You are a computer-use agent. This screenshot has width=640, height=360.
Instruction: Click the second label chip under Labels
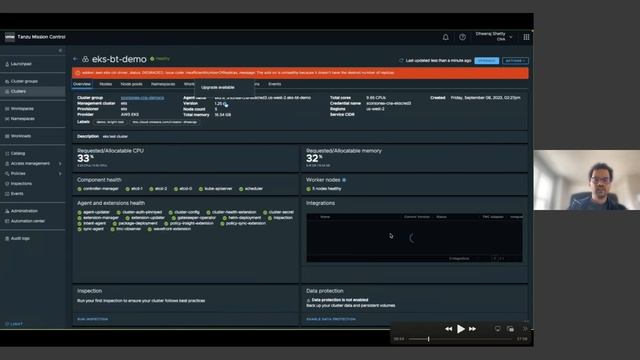(164, 122)
